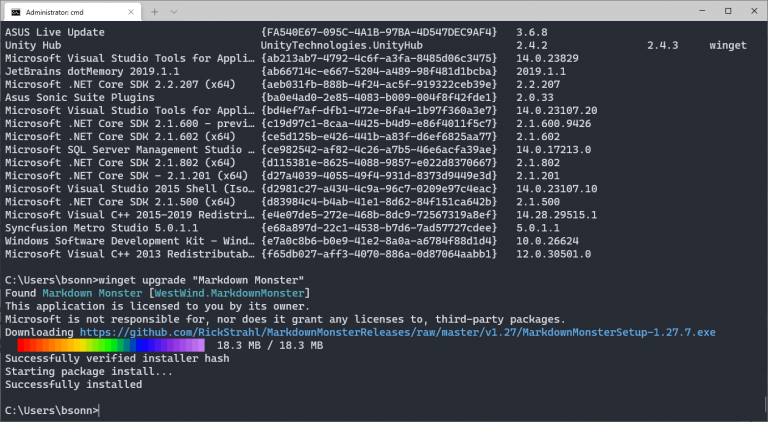
Task: Click 'Microsoft .NET Core SDK 2.2.207 (x64)'
Action: 120,84
